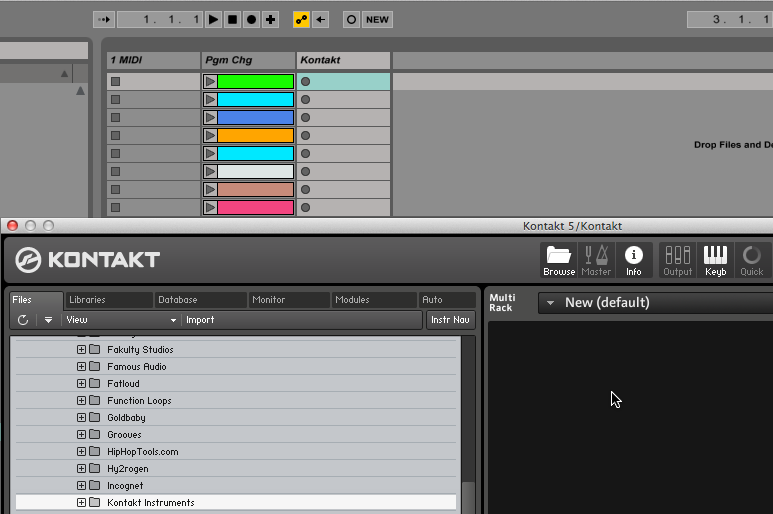Image resolution: width=773 pixels, height=514 pixels.
Task: Click the overdub plus button
Action: point(271,20)
